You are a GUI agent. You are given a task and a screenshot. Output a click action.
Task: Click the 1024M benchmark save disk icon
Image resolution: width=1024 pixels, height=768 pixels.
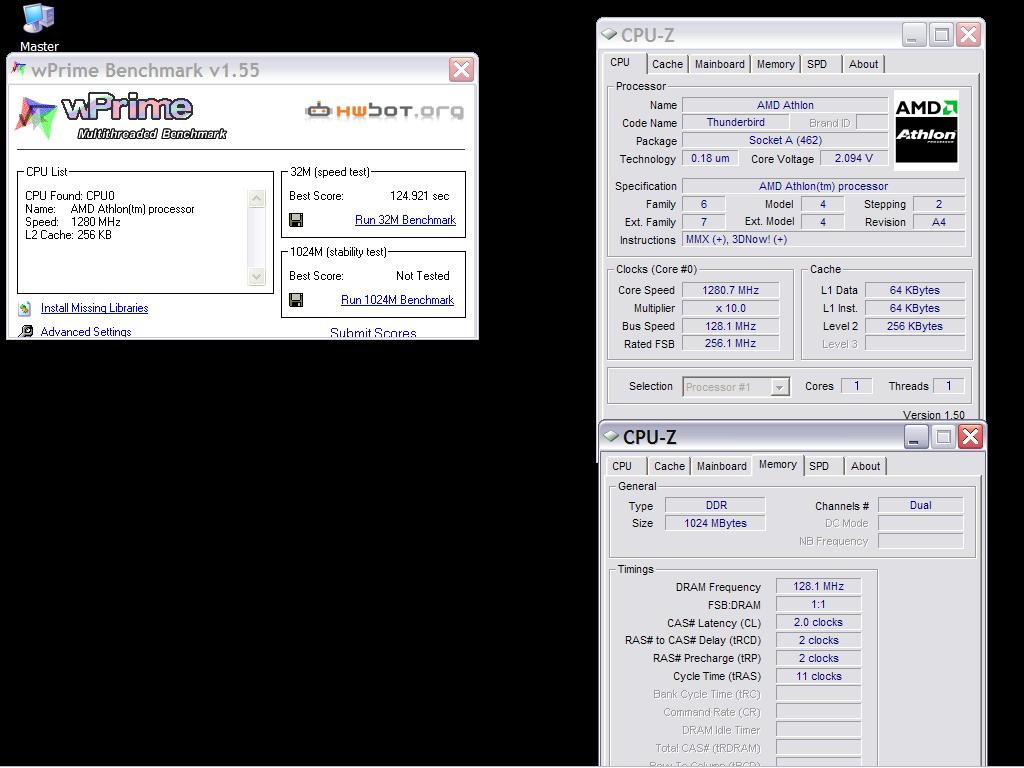tap(296, 300)
